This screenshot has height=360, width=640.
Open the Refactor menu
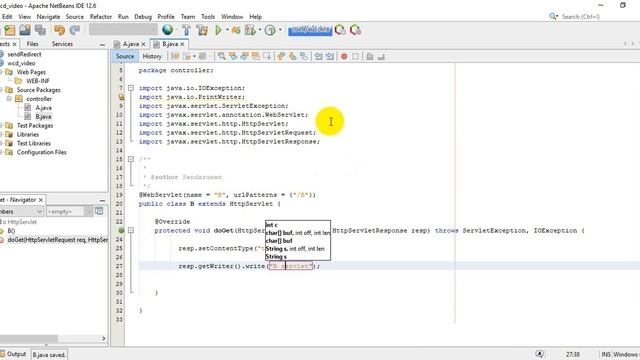pos(101,17)
